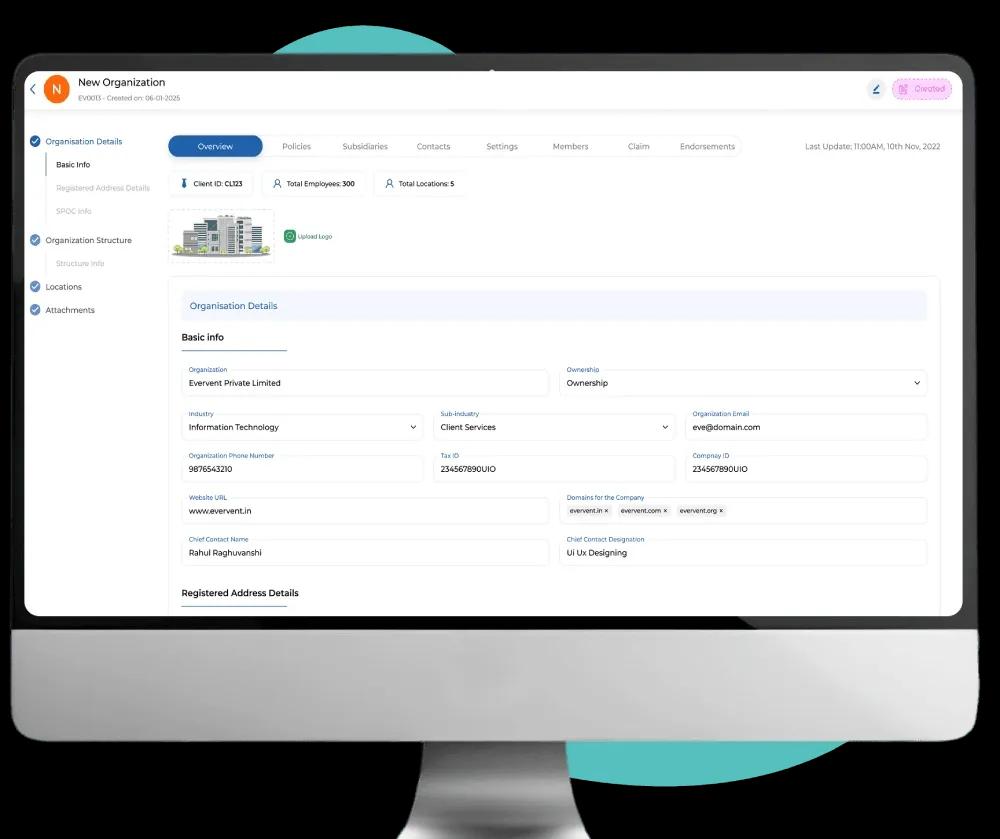Click the Attachments step checkmark
1000x839 pixels.
tap(35, 310)
